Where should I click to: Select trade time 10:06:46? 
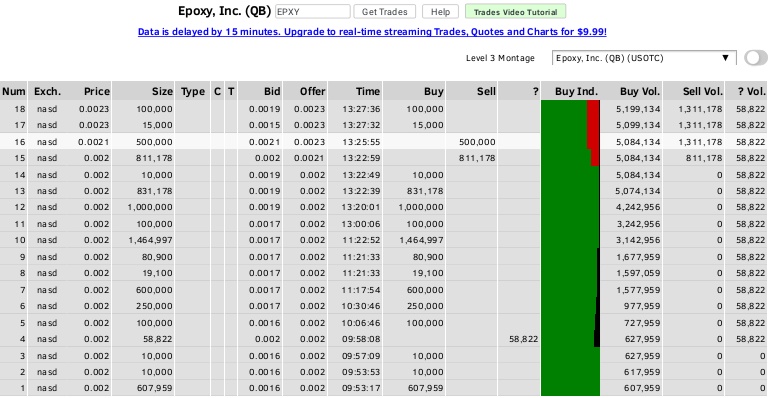click(x=361, y=323)
